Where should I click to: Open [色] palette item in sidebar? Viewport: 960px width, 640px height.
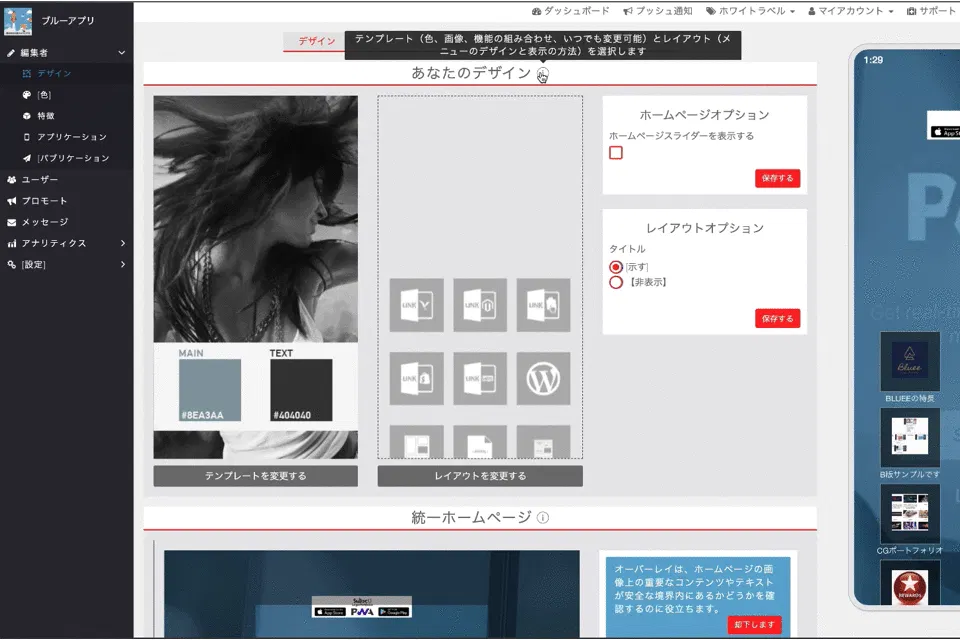[x=44, y=95]
